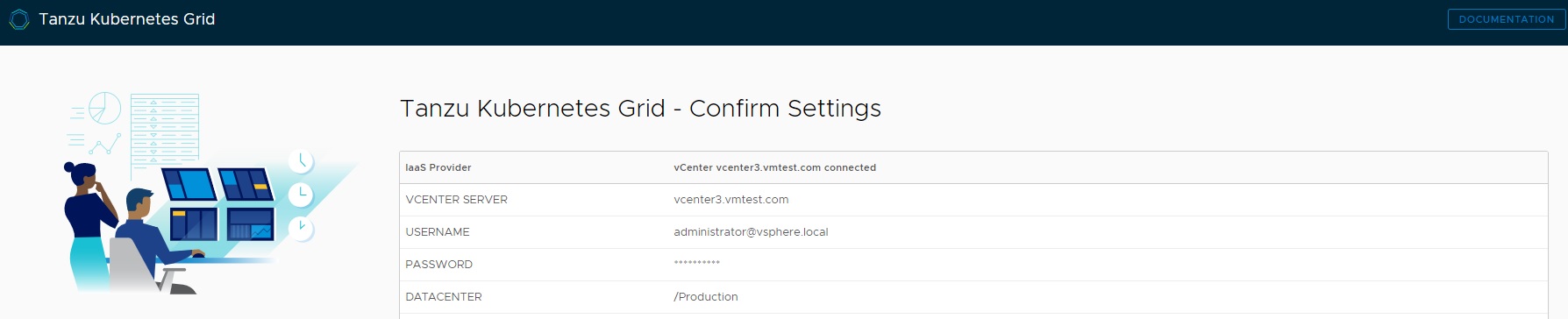This screenshot has width=1568, height=319.
Task: Select the VCENTER SERVER label
Action: tap(456, 200)
